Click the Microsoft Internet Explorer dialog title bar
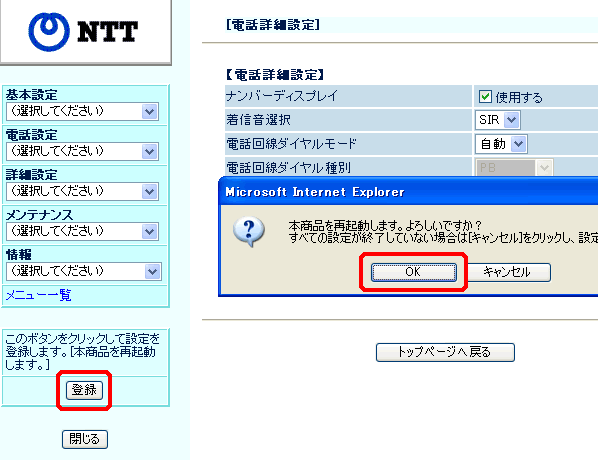The image size is (598, 460). click(x=408, y=192)
